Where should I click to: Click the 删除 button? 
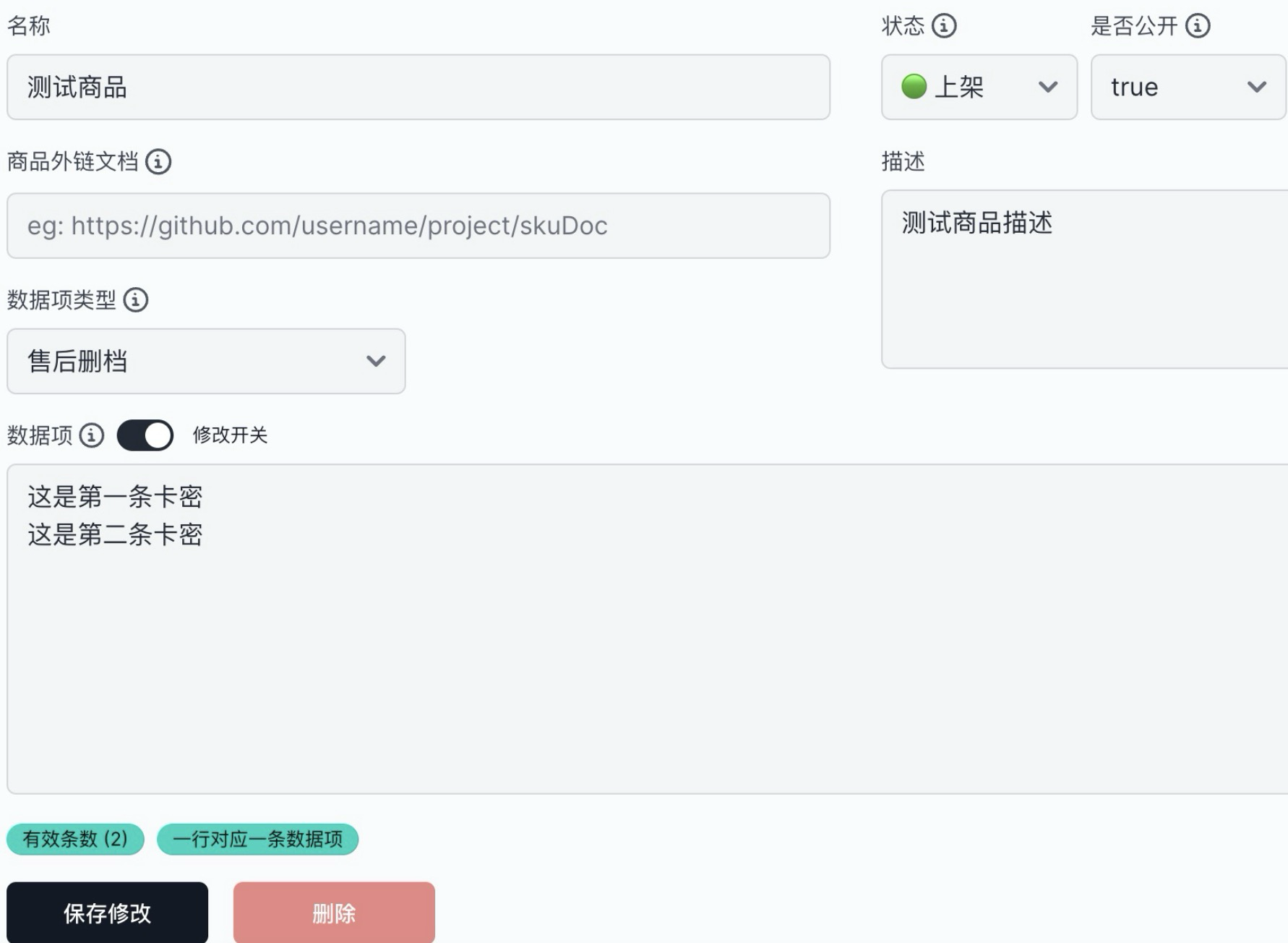334,913
